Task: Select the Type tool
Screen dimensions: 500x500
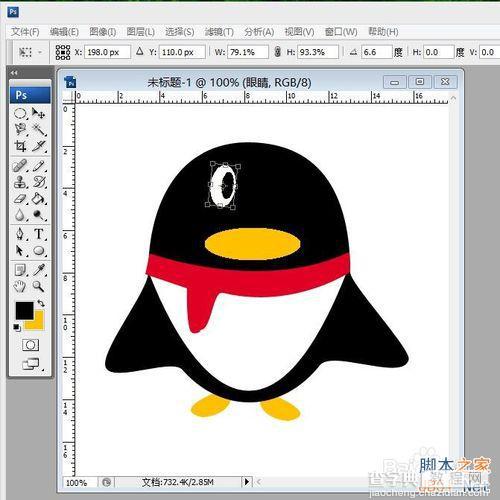Action: (x=39, y=234)
